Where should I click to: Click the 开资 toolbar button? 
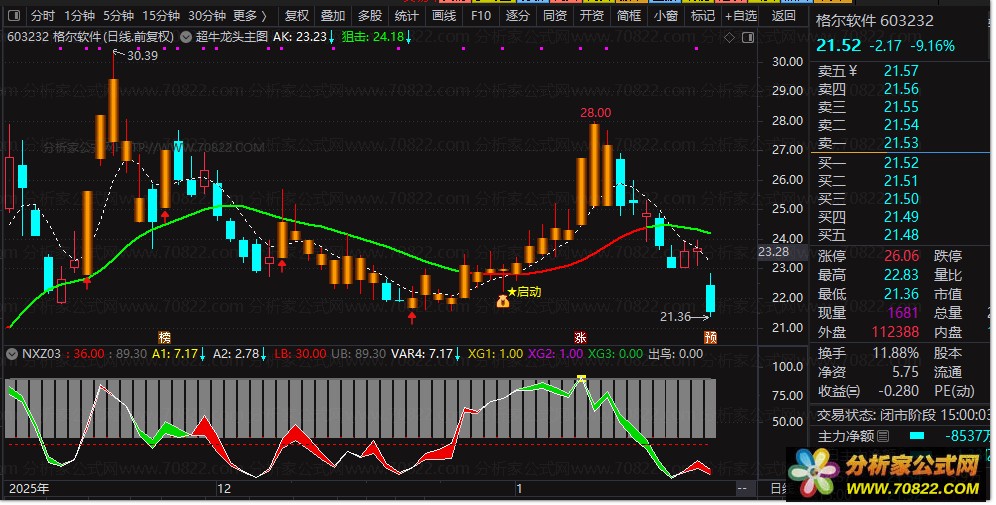pos(591,15)
